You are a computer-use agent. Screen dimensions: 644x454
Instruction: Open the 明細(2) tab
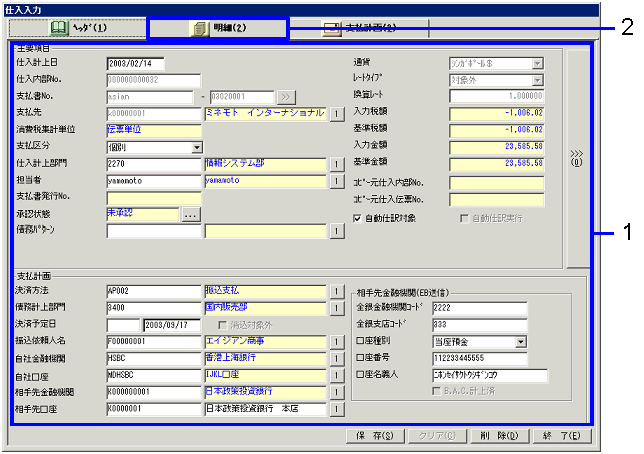(218, 28)
